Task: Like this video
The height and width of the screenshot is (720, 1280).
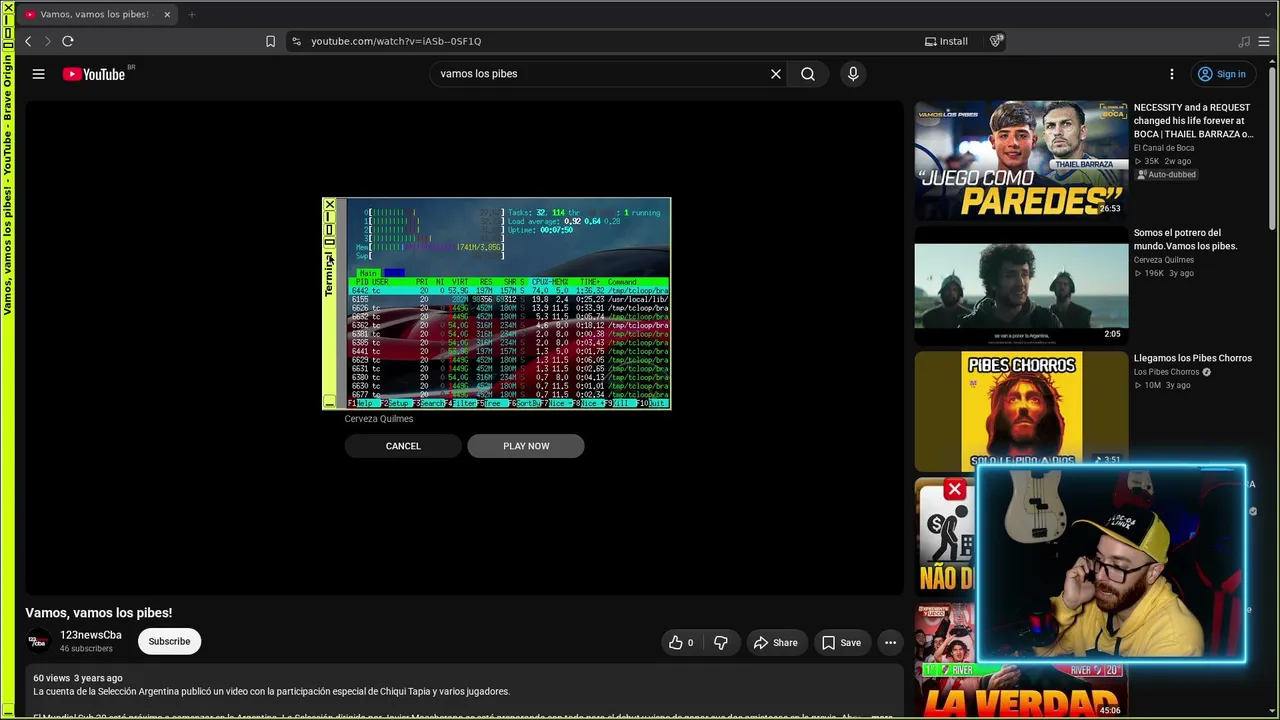Action: click(682, 643)
